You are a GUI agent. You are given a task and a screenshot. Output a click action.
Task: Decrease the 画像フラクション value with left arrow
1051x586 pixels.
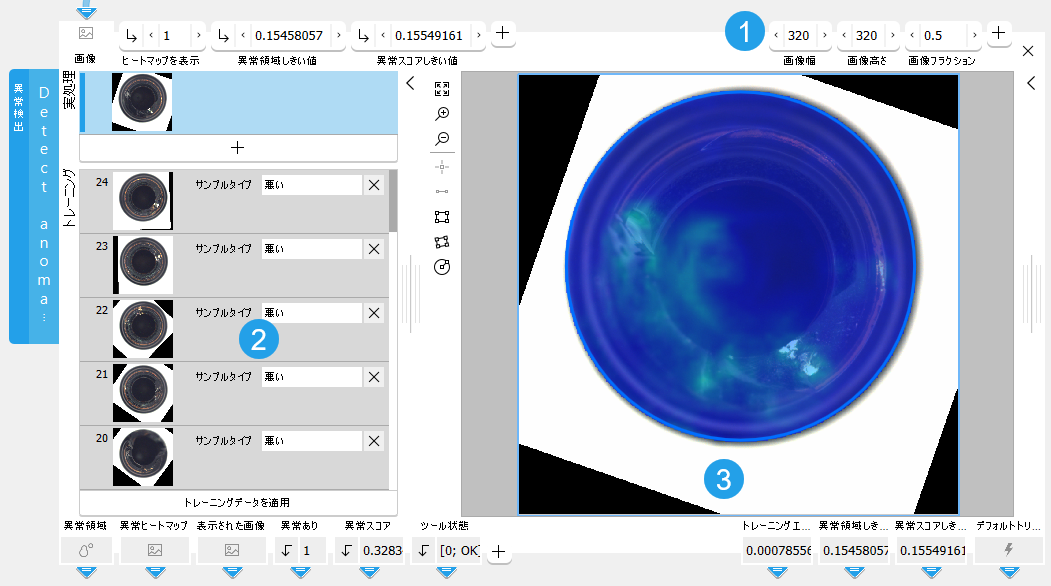tap(912, 36)
